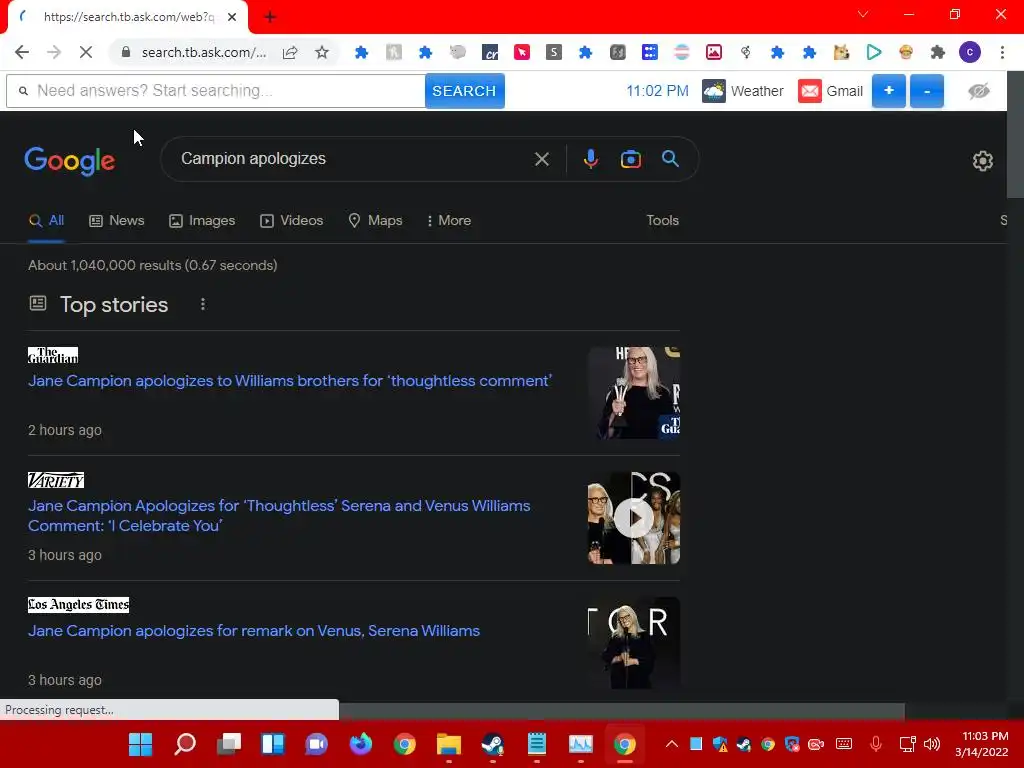Screen dimensions: 1024x768
Task: Click the 'cr' extension icon
Action: coord(490,52)
